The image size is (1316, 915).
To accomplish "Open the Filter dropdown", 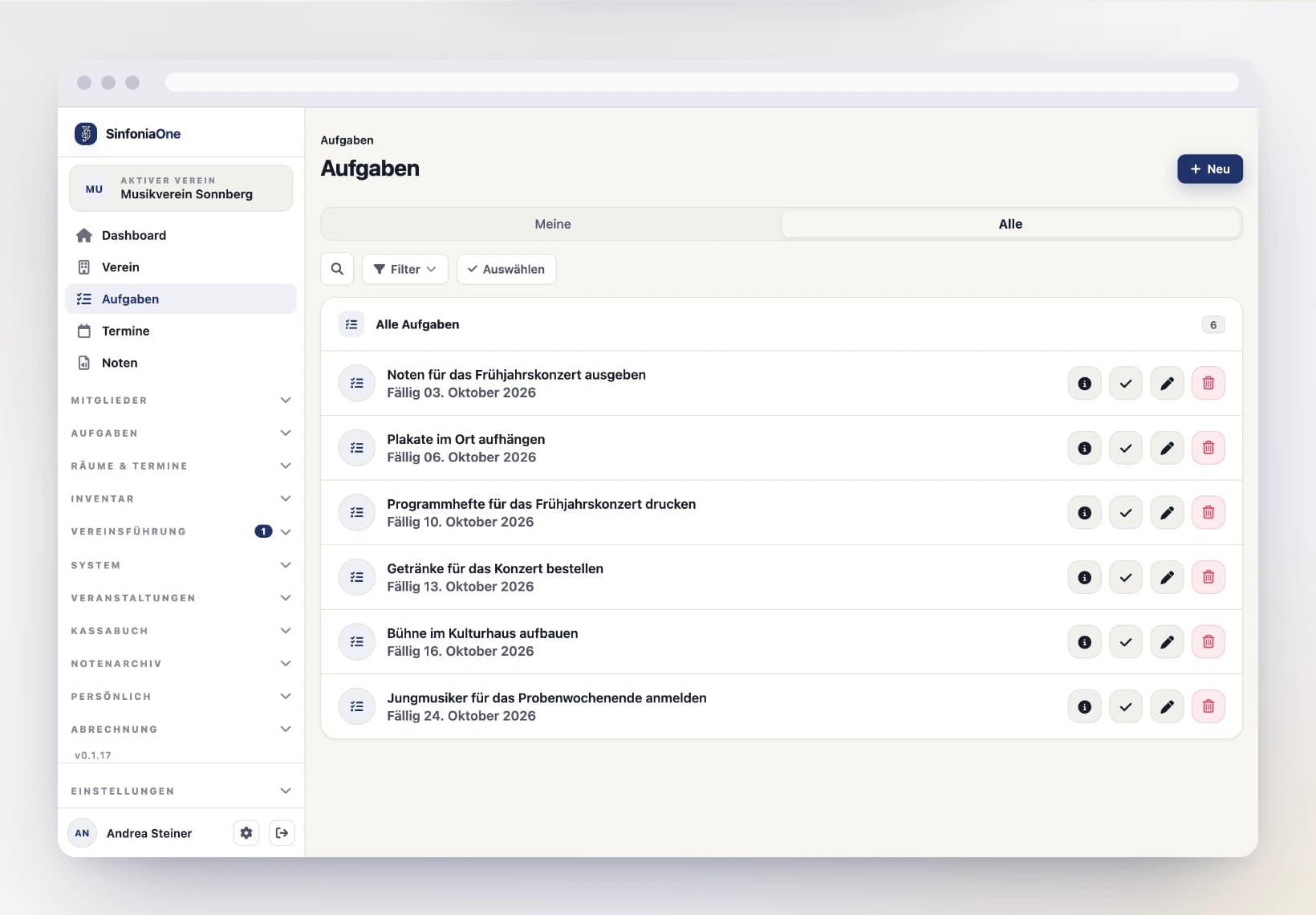I will (405, 269).
